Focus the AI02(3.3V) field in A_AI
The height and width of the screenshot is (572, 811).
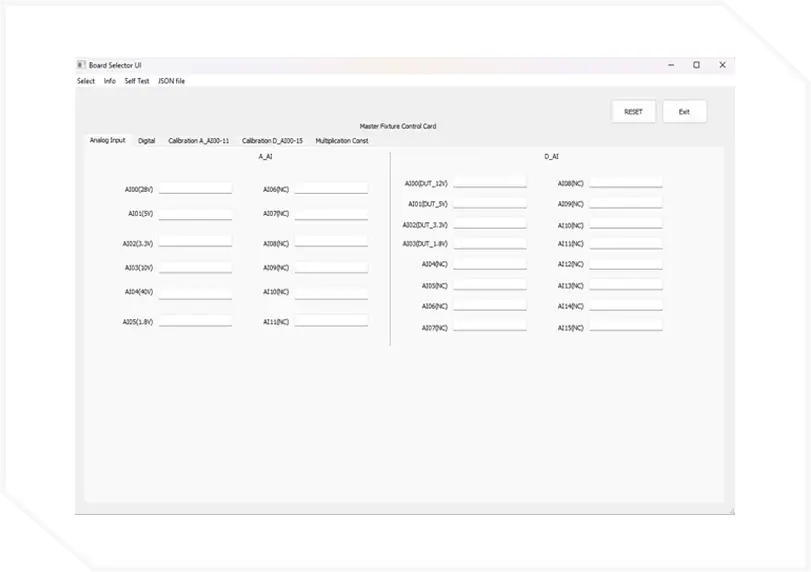point(195,242)
